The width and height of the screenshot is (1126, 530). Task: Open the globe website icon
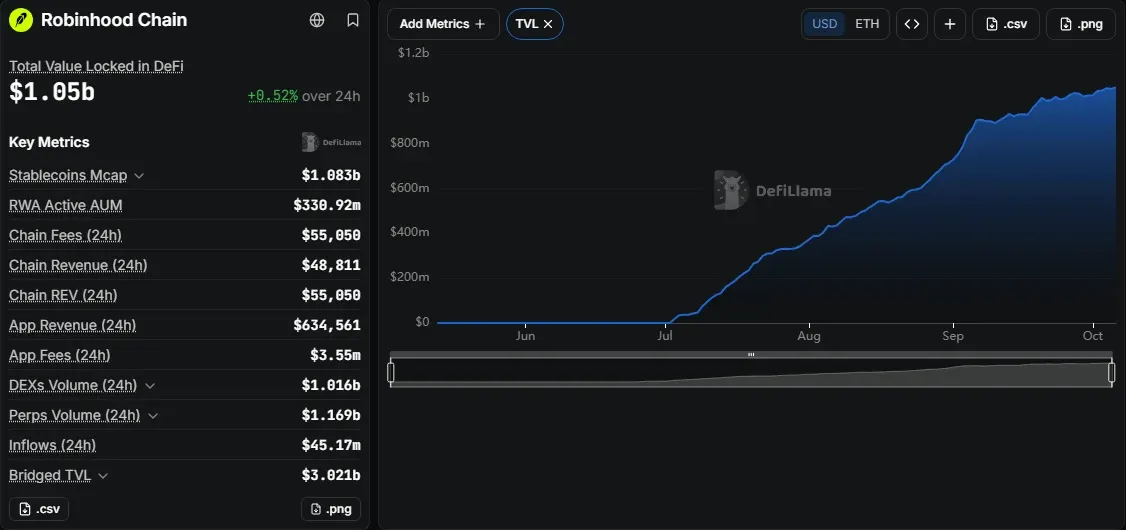pyautogui.click(x=317, y=20)
